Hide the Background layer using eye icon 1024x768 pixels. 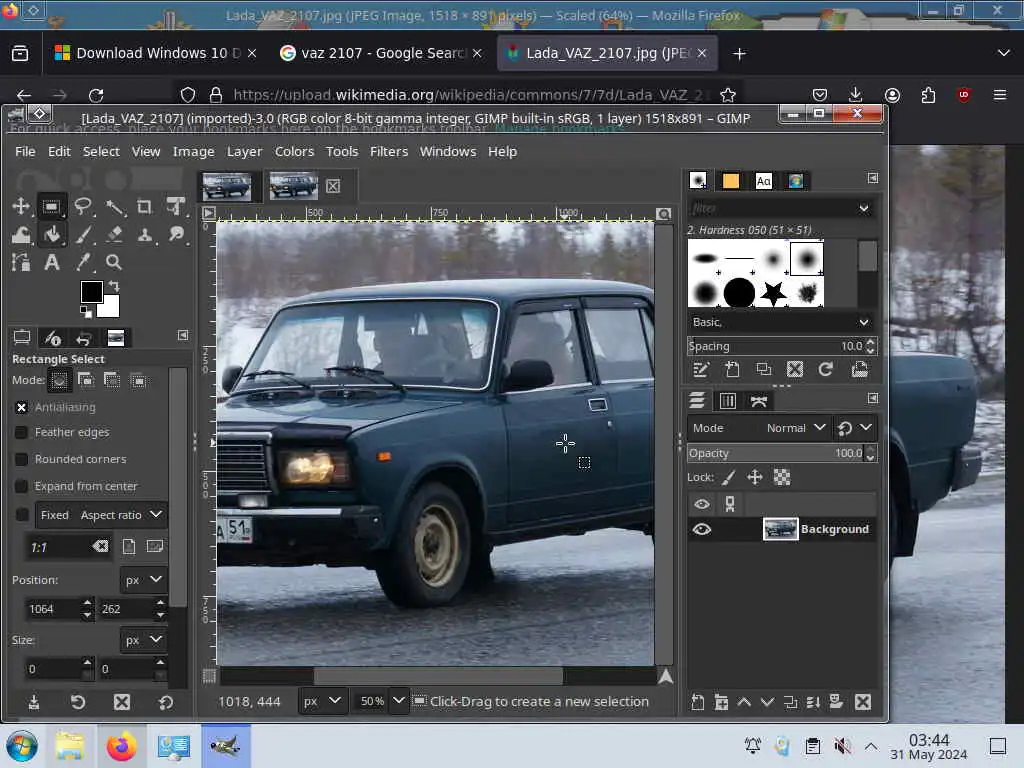click(702, 529)
